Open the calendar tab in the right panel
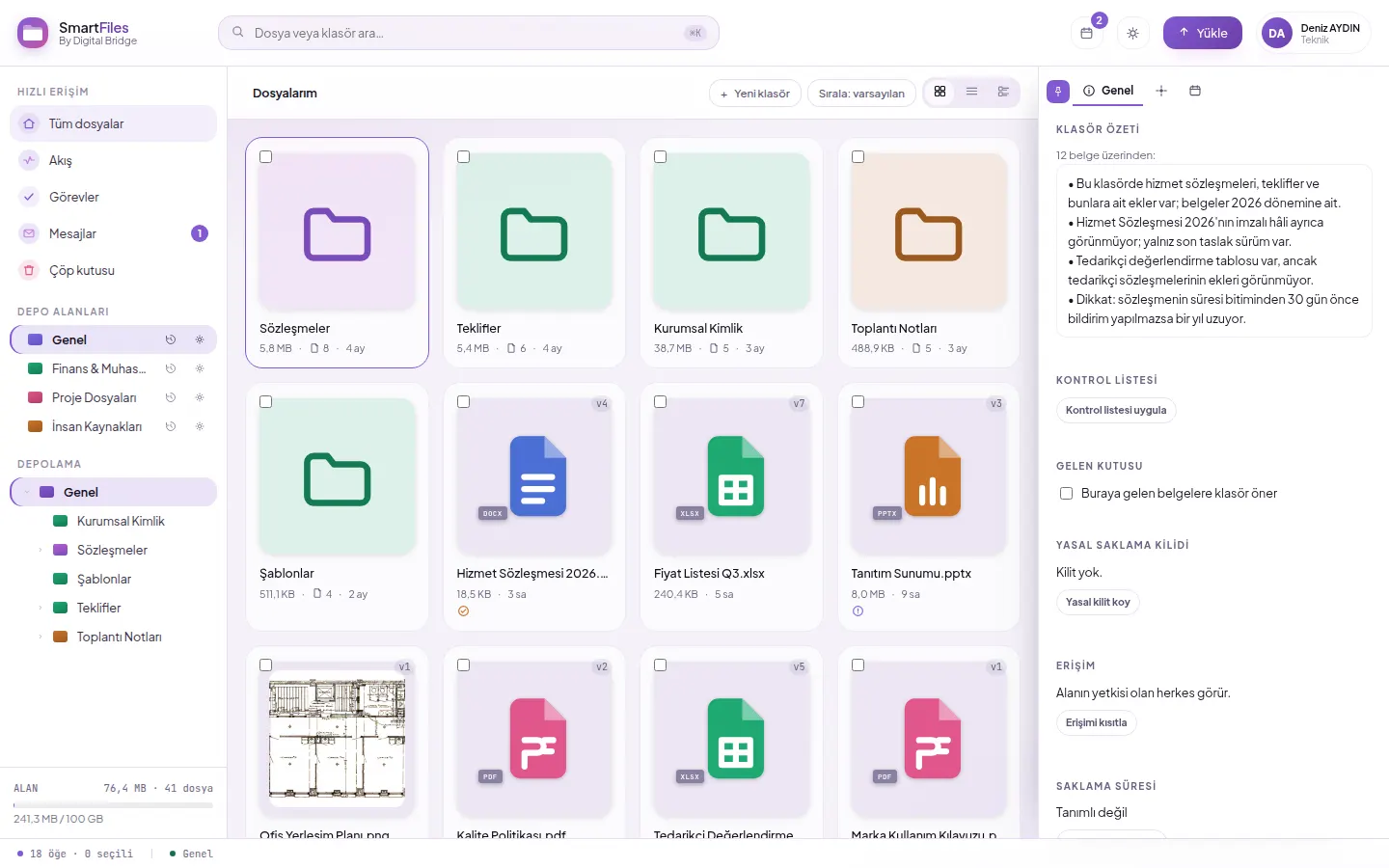This screenshot has width=1389, height=868. tap(1195, 91)
